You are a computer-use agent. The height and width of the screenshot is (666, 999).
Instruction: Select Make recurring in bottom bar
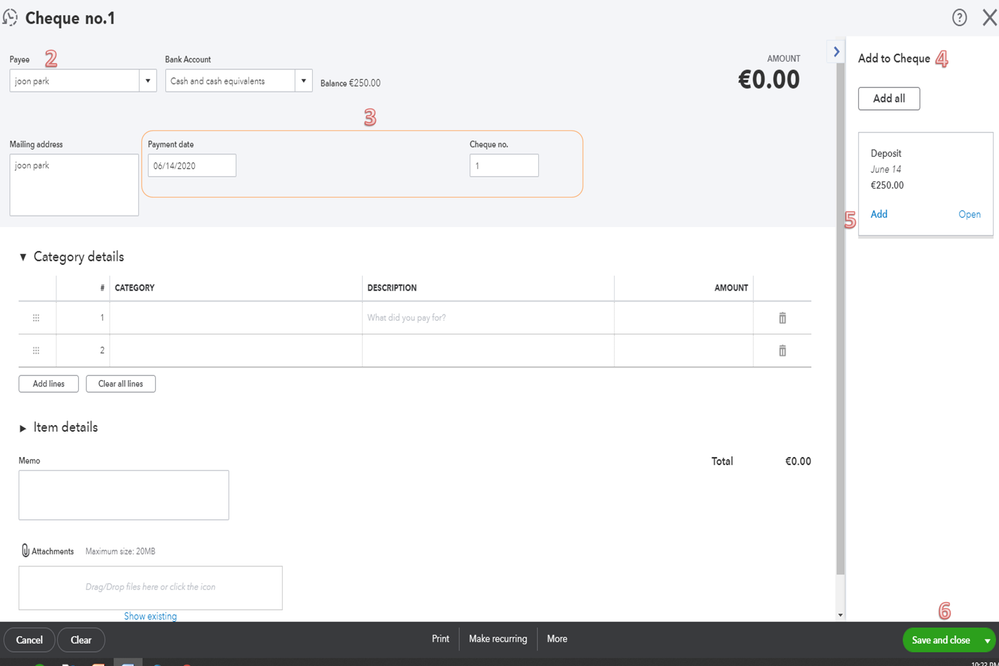497,639
